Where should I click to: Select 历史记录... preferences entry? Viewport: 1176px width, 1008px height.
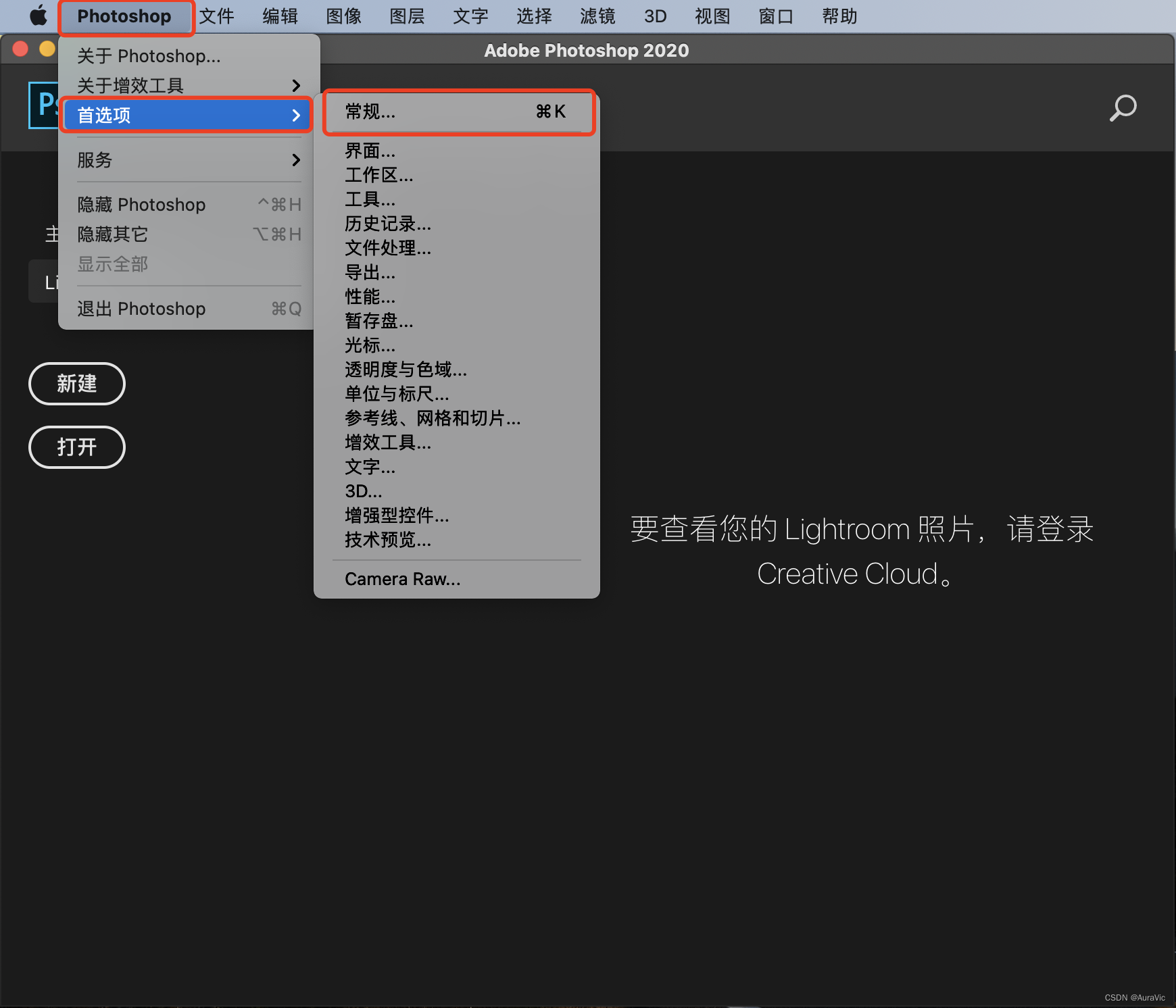coord(457,224)
